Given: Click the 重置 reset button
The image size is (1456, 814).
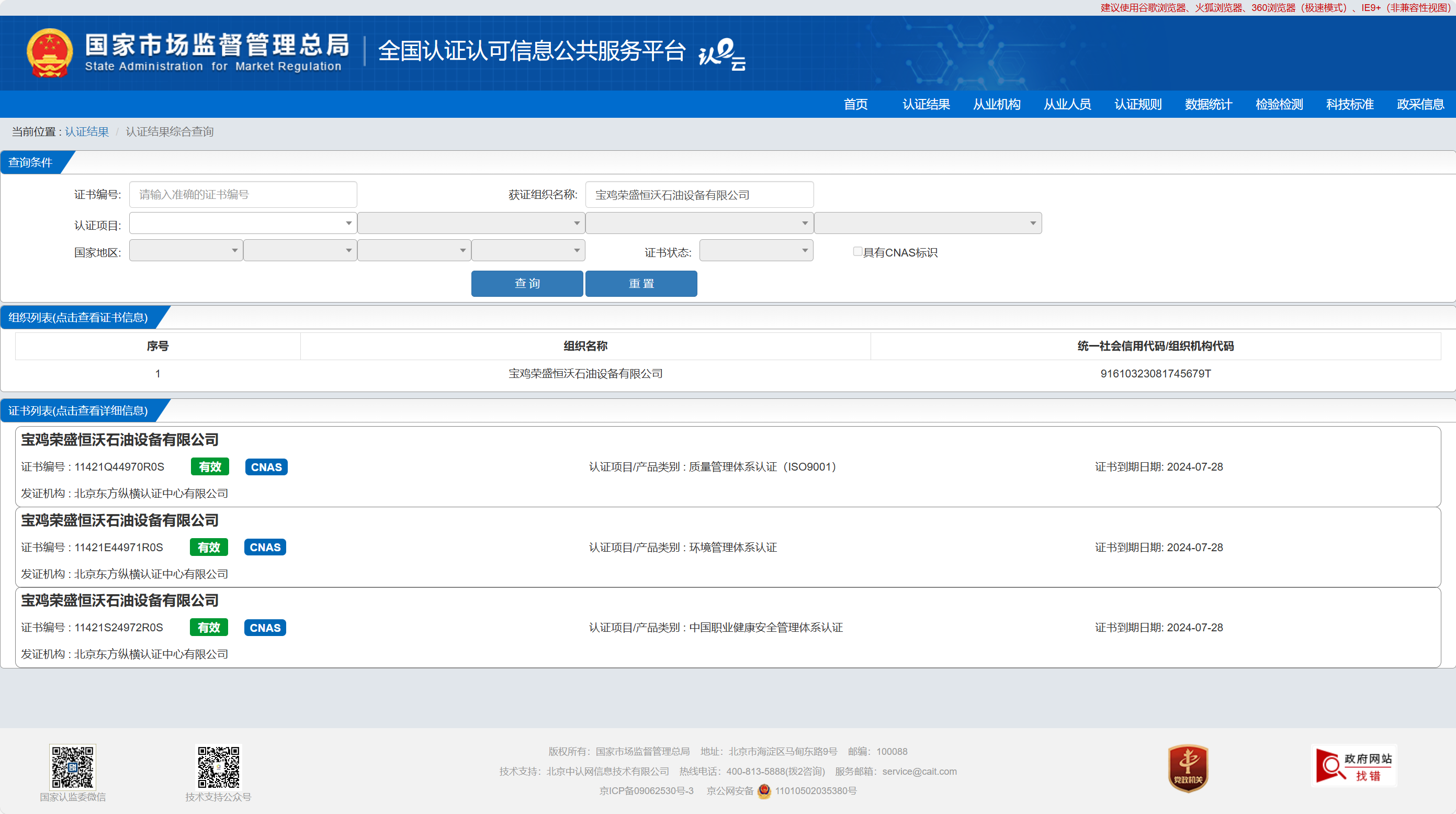Looking at the screenshot, I should [x=641, y=283].
